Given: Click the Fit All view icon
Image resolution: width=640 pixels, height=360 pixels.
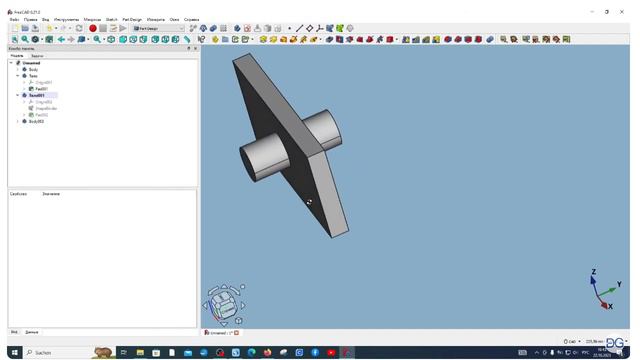Looking at the screenshot, I should point(15,39).
